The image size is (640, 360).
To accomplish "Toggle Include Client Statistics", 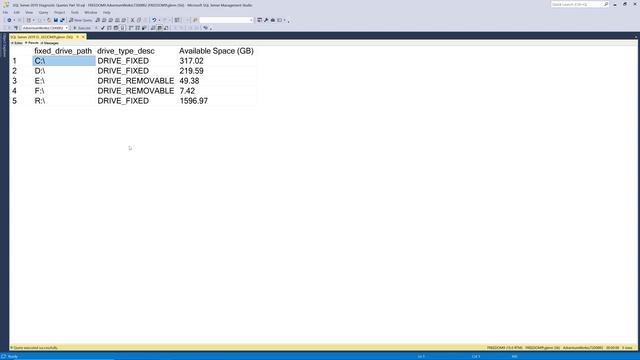I will (x=144, y=28).
